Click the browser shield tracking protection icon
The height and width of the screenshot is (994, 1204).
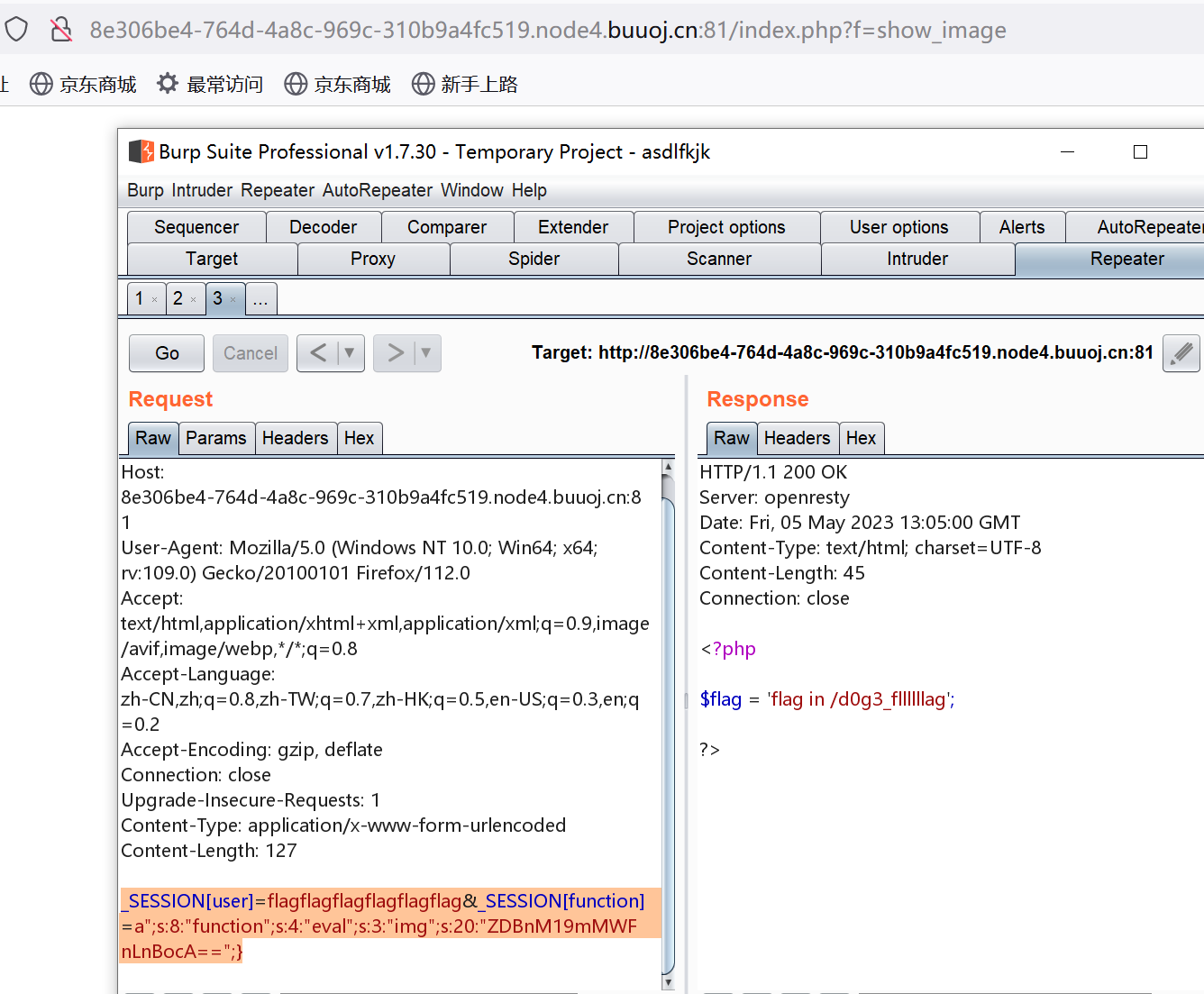(x=16, y=30)
